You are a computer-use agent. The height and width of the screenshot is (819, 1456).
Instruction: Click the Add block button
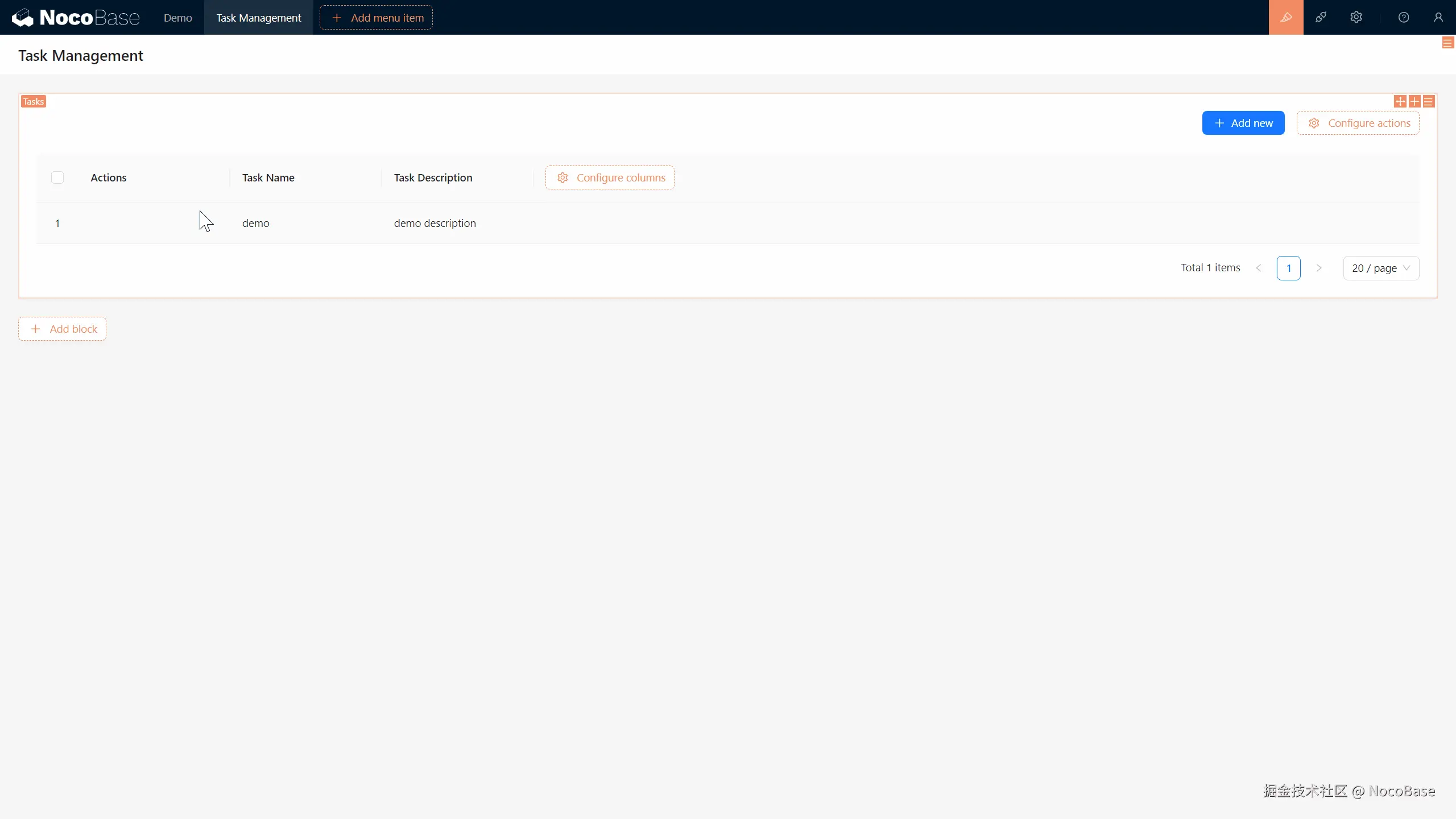(x=62, y=329)
